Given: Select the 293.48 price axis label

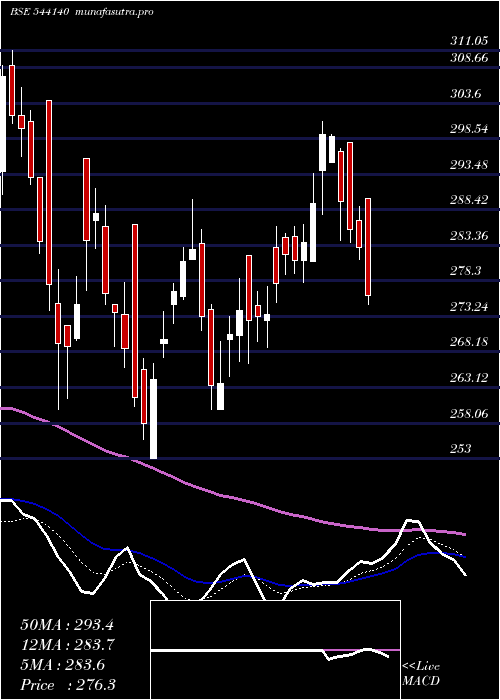Looking at the screenshot, I should (469, 165).
